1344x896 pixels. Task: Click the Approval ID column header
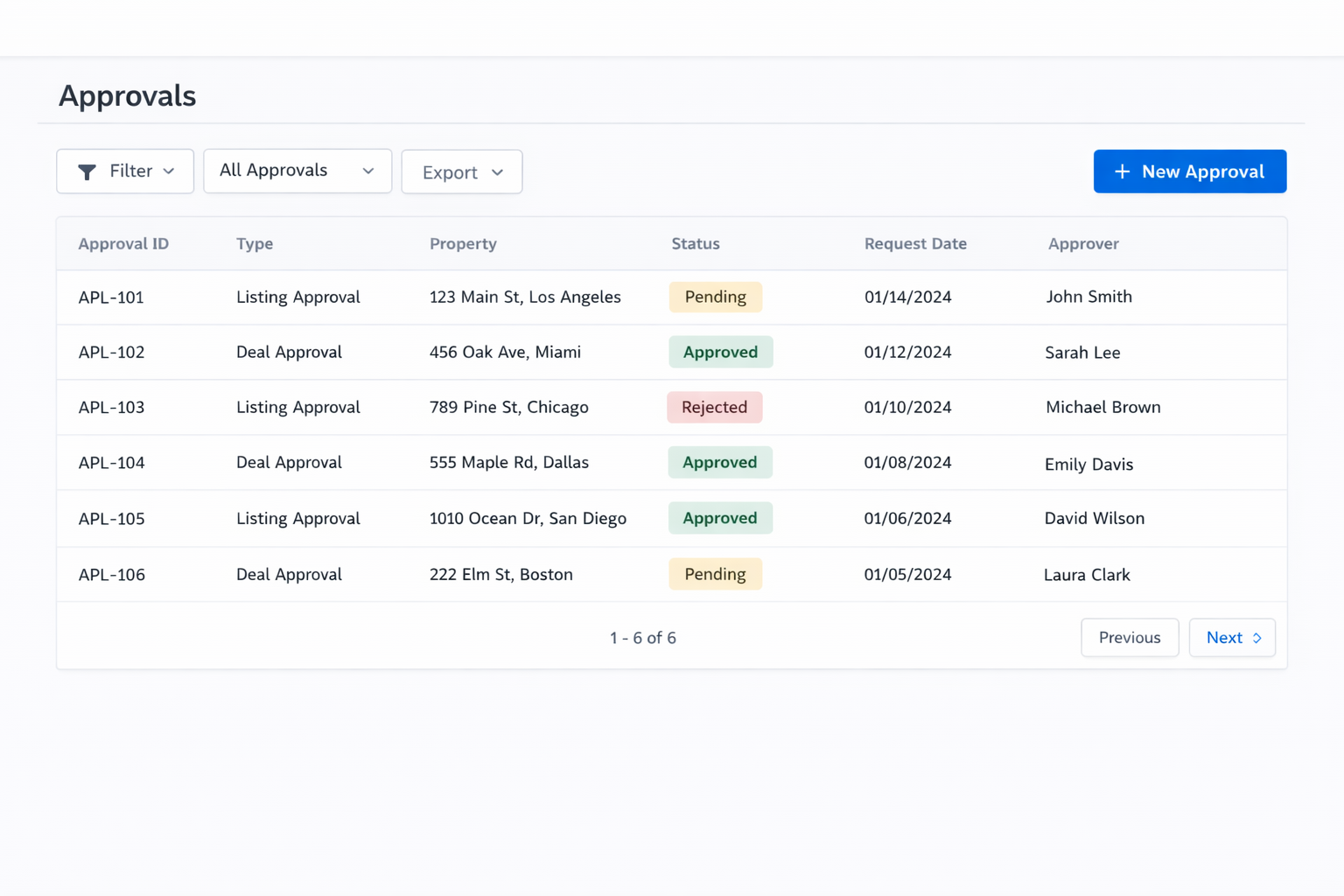[122, 243]
